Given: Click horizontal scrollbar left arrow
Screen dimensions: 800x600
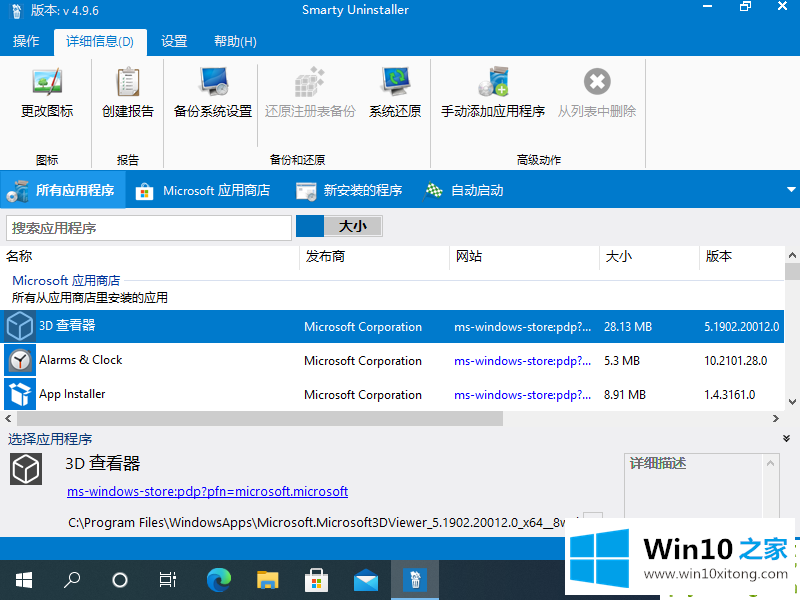Looking at the screenshot, I should point(8,418).
